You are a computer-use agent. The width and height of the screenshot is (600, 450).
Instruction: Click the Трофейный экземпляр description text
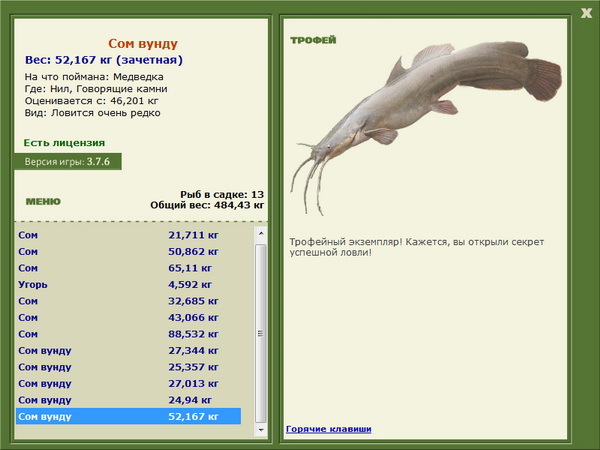pos(417,247)
